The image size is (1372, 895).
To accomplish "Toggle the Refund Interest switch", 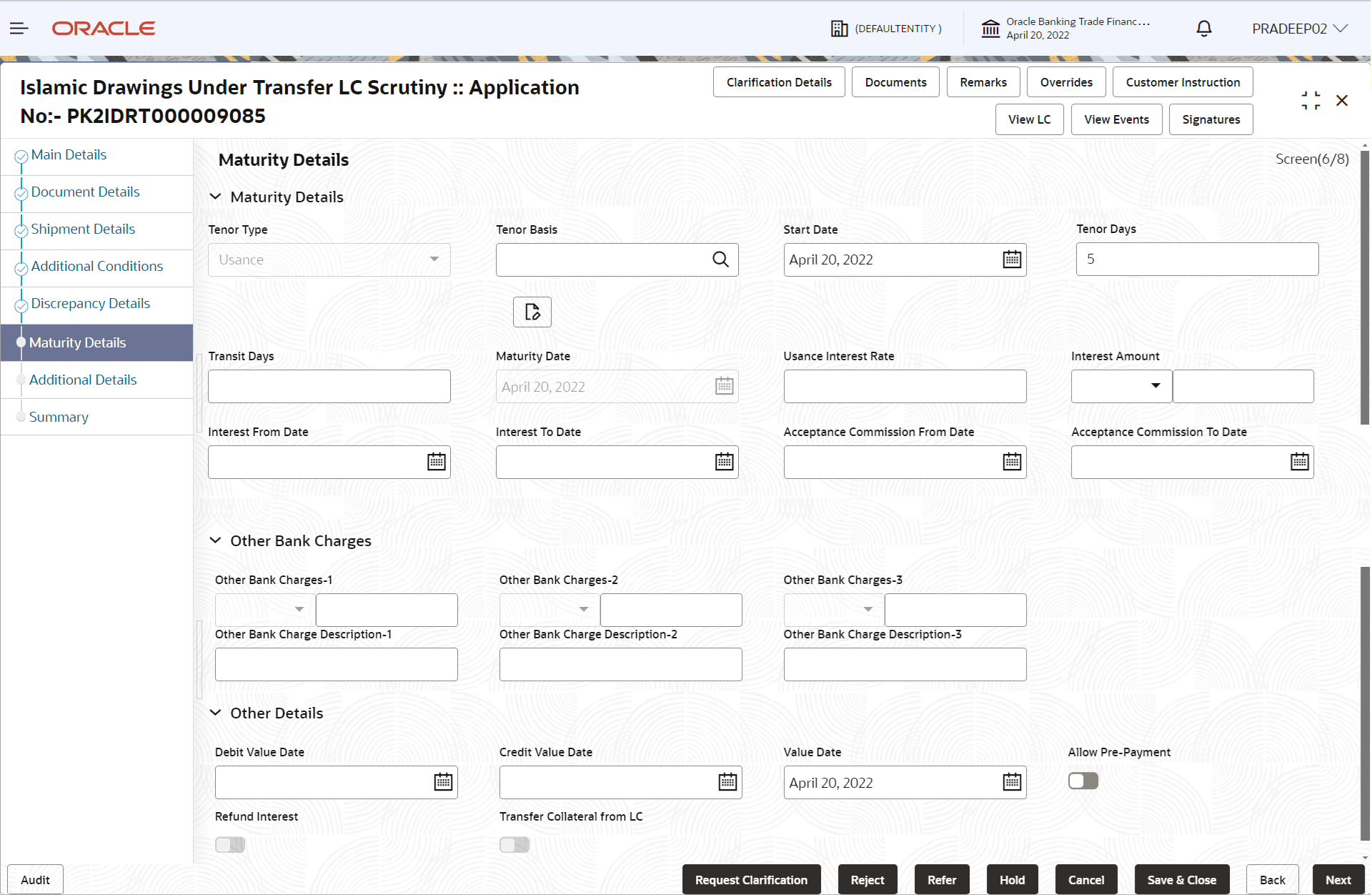I will [x=230, y=845].
